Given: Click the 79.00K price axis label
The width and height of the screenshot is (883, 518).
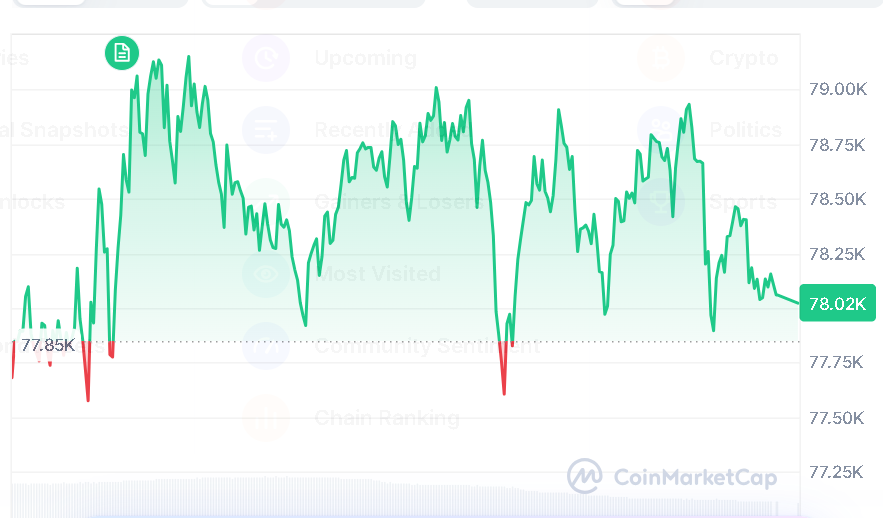Looking at the screenshot, I should coord(837,90).
